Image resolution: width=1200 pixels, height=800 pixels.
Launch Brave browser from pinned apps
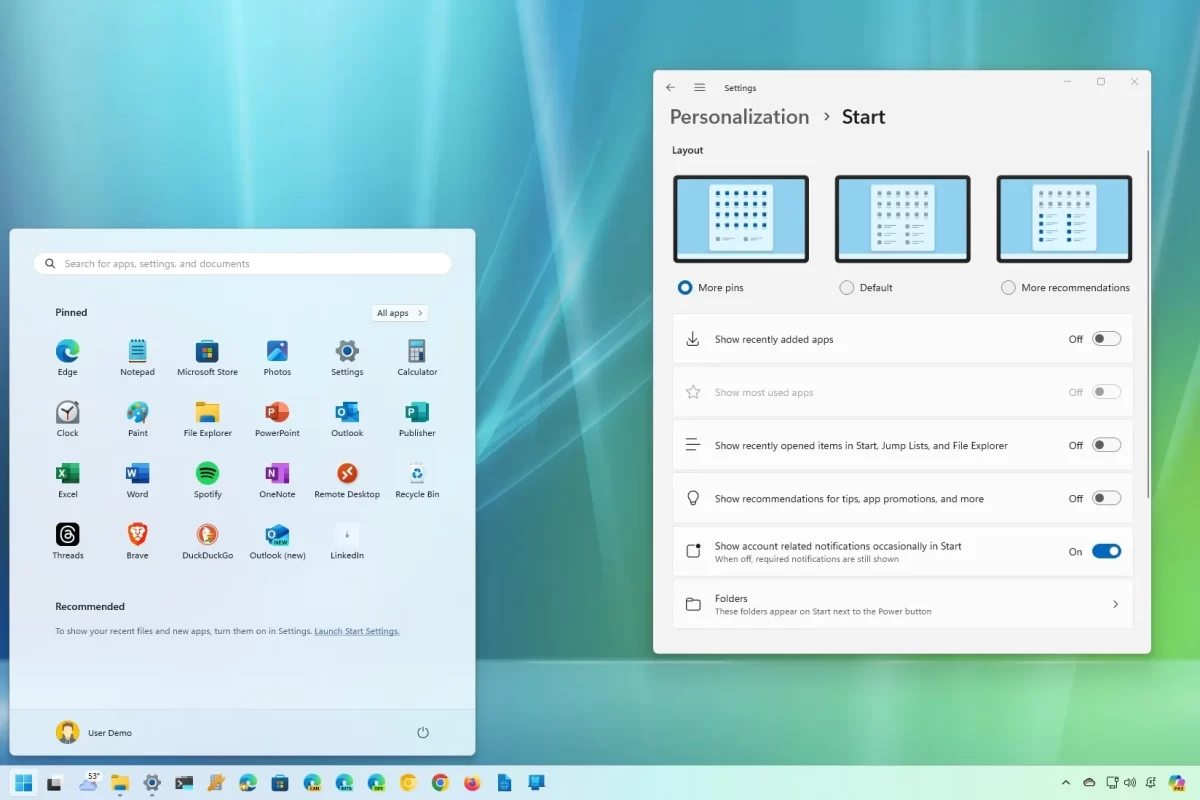click(137, 539)
